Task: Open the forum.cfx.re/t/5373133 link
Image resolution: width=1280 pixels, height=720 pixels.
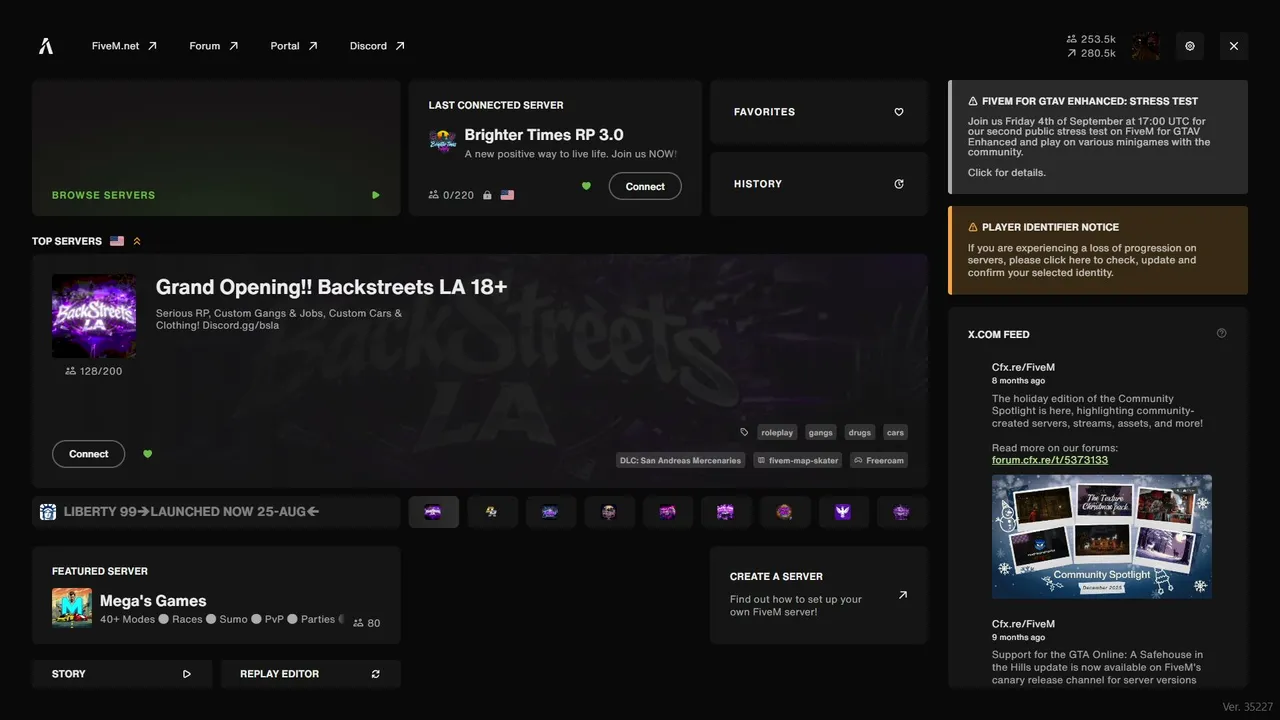Action: pyautogui.click(x=1050, y=460)
